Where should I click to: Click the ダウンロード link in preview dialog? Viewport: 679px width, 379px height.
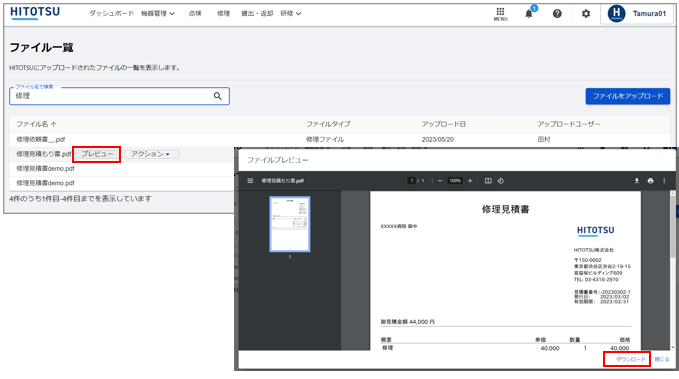[x=630, y=359]
